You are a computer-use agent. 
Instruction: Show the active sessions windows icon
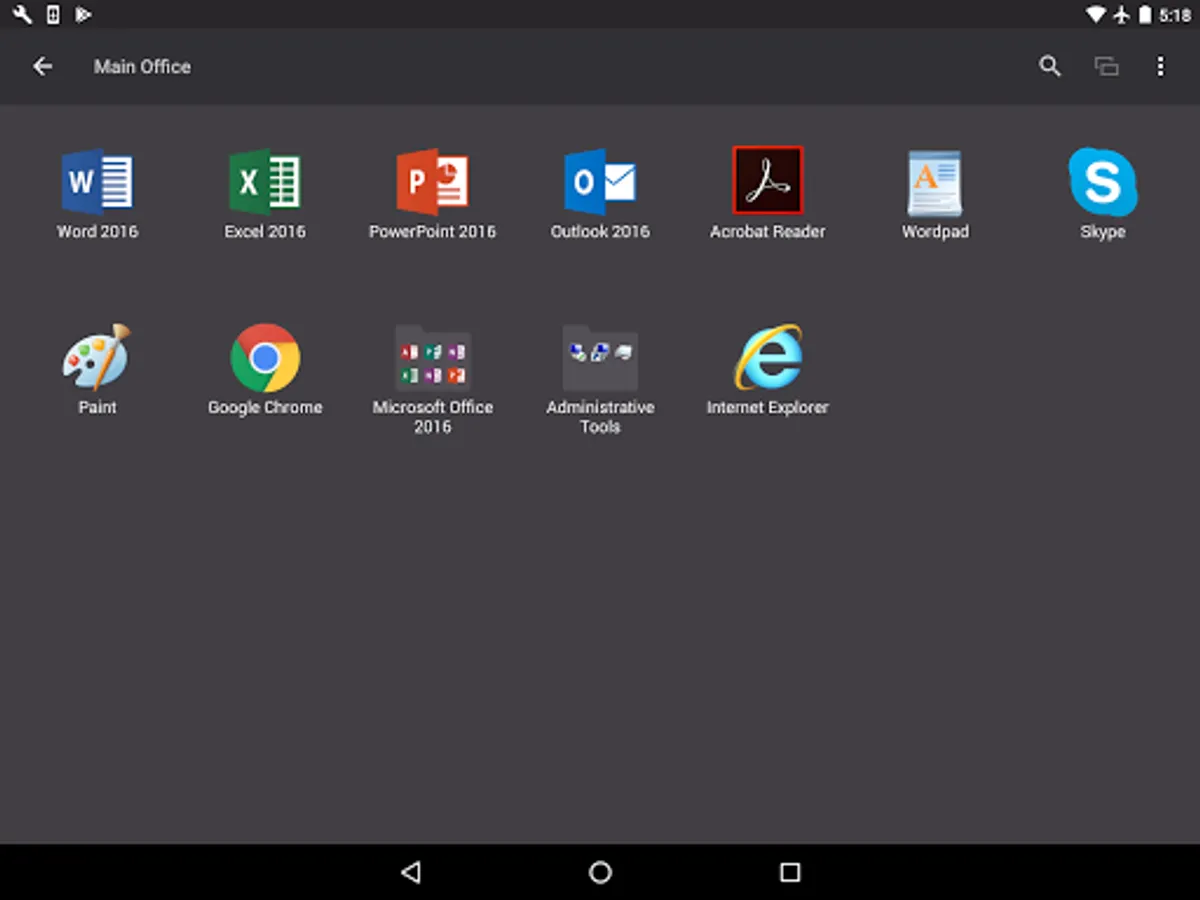point(1105,67)
